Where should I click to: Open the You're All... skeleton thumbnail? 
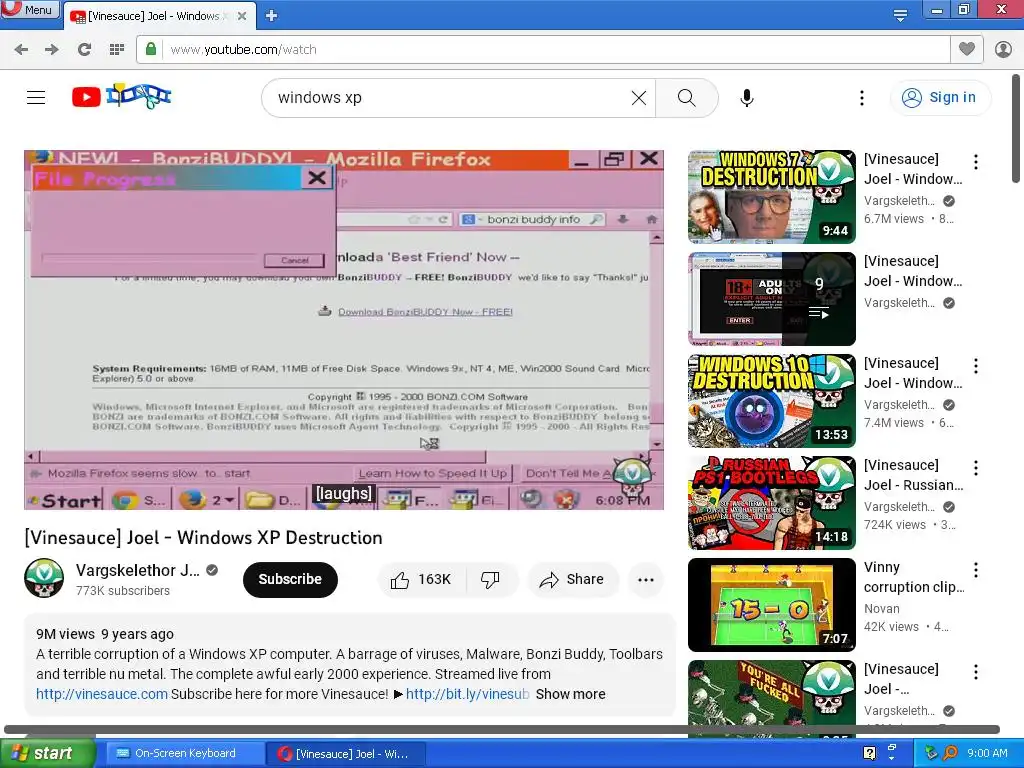coord(771,698)
